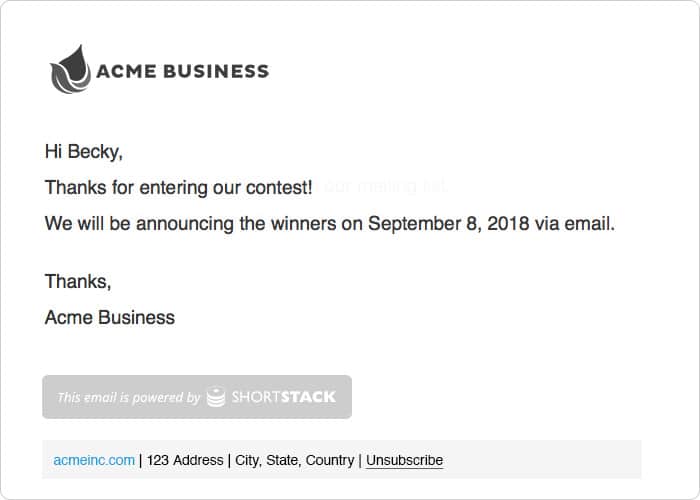Click the empty right side of the gray footer bar
Viewport: 700px width, 500px height.
click(x=560, y=460)
